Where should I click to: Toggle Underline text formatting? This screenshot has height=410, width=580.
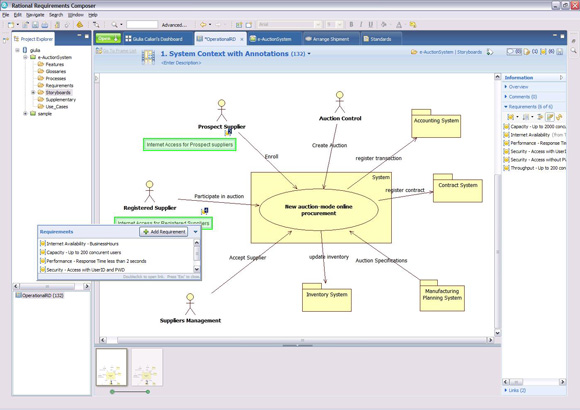tap(371, 25)
